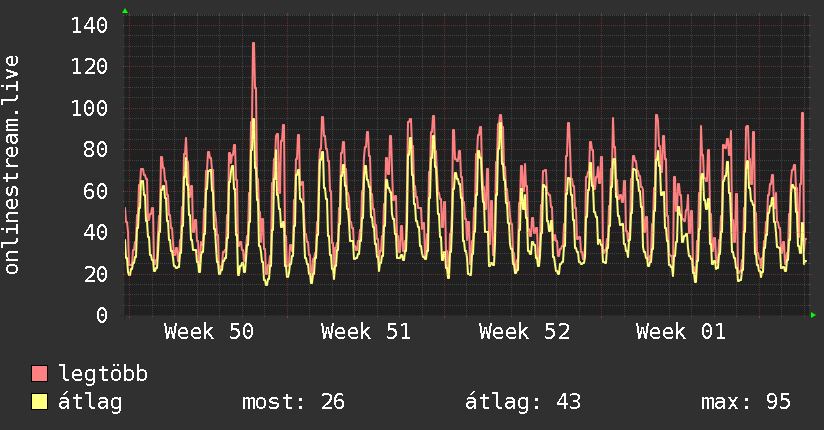Select the Week 51 axis label
The height and width of the screenshot is (430, 824).
click(366, 332)
